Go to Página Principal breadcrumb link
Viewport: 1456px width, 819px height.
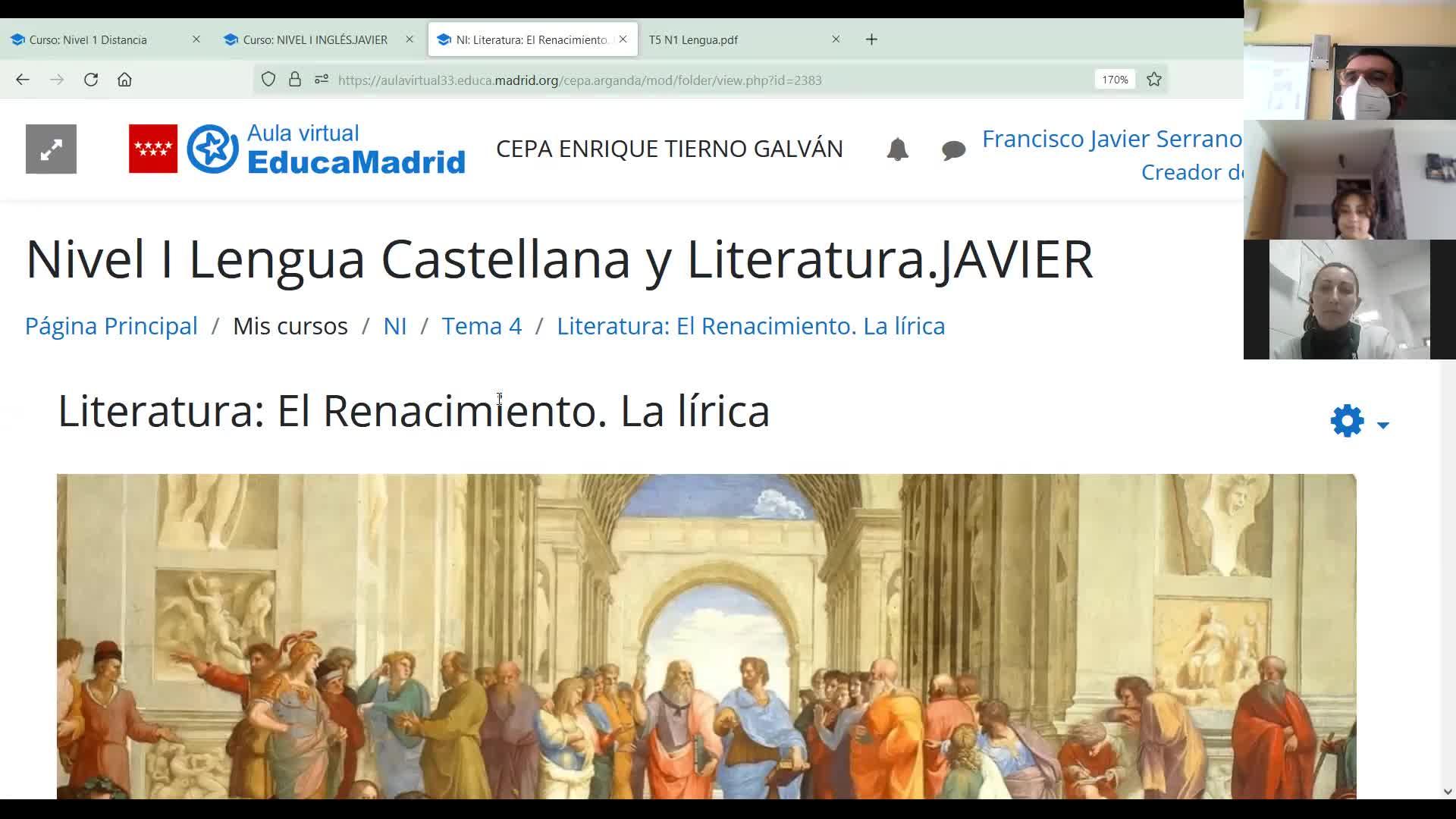(111, 326)
